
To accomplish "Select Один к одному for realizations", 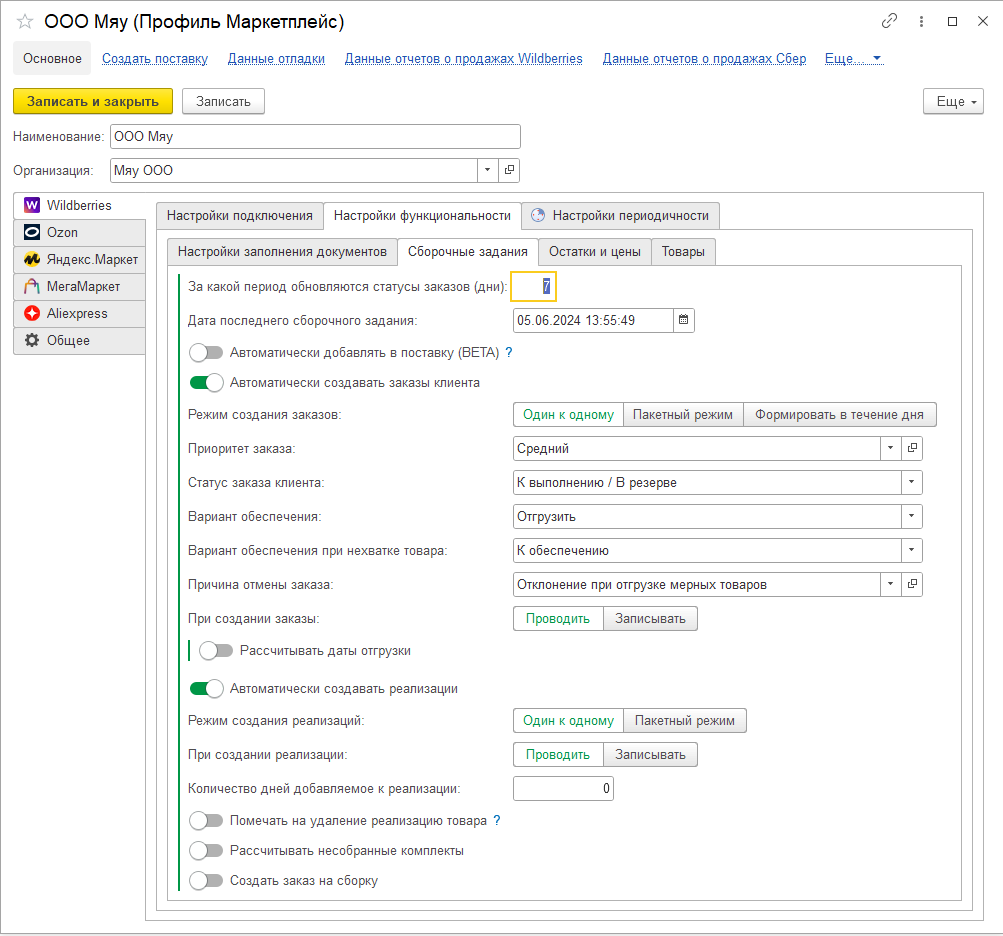I will pos(568,720).
